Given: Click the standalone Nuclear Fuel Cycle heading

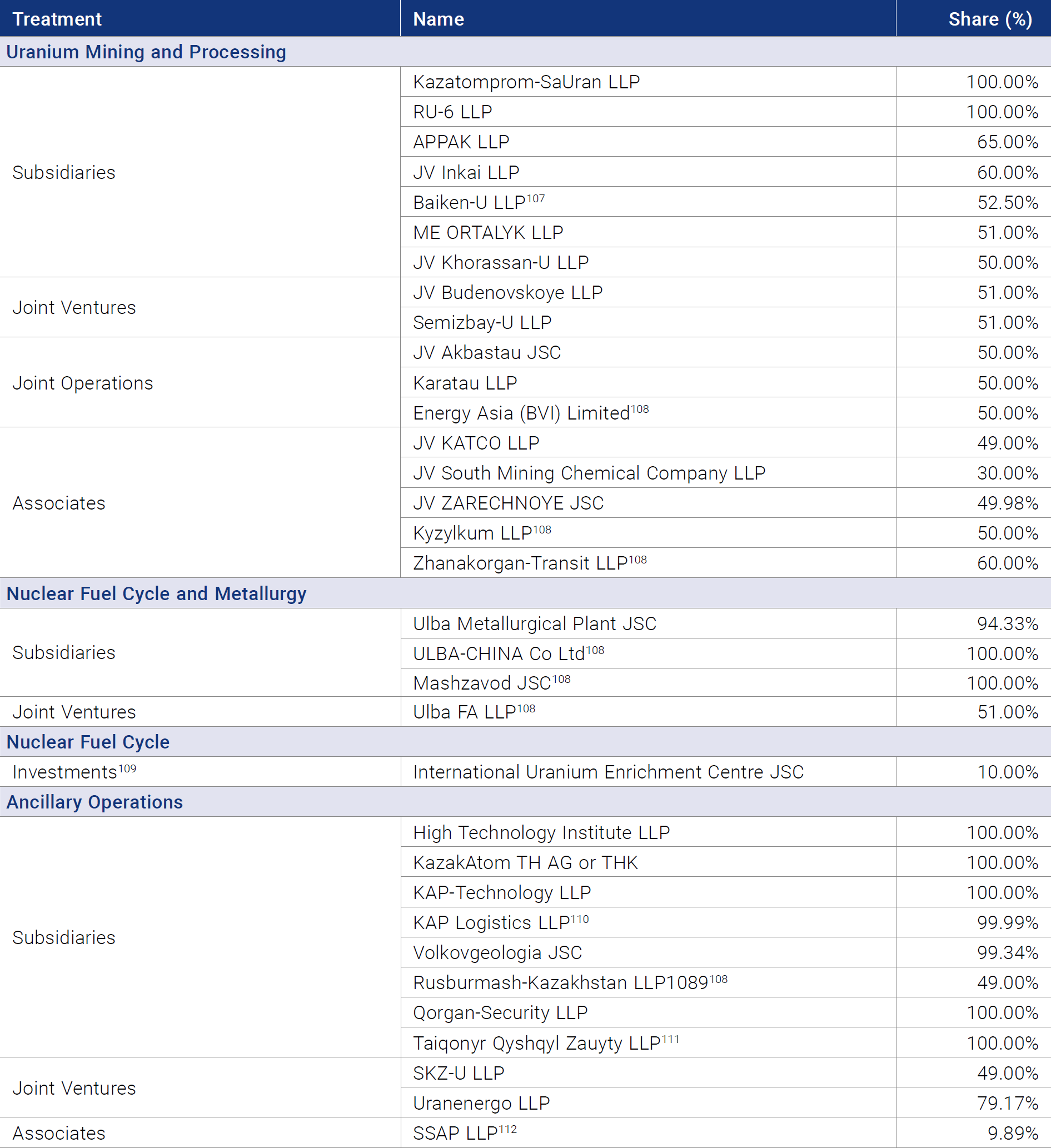Looking at the screenshot, I should (x=88, y=742).
